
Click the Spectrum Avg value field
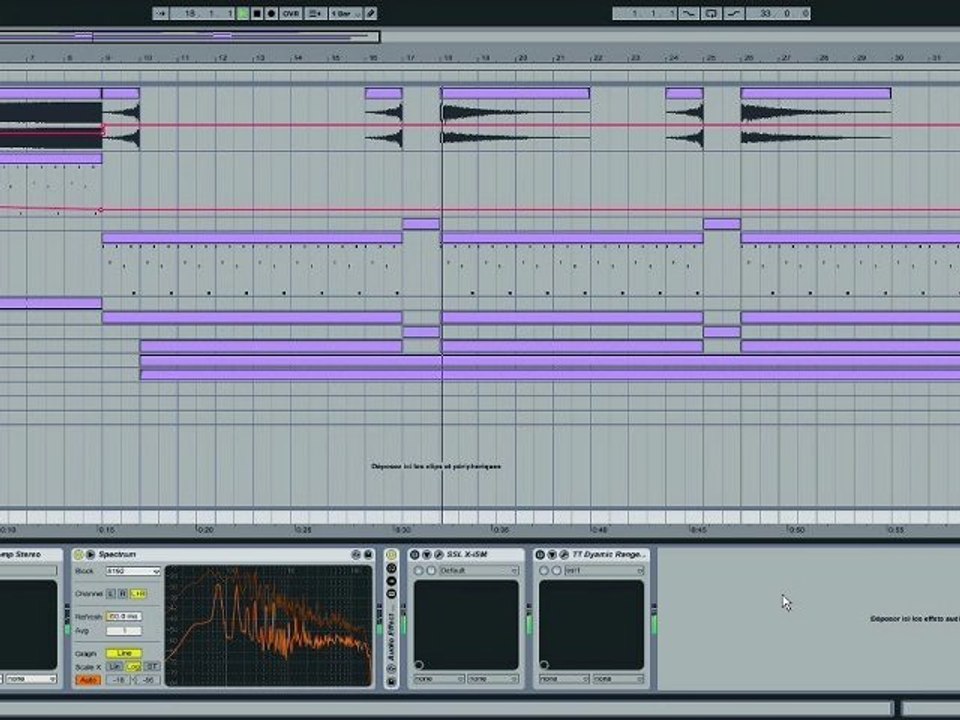point(124,631)
